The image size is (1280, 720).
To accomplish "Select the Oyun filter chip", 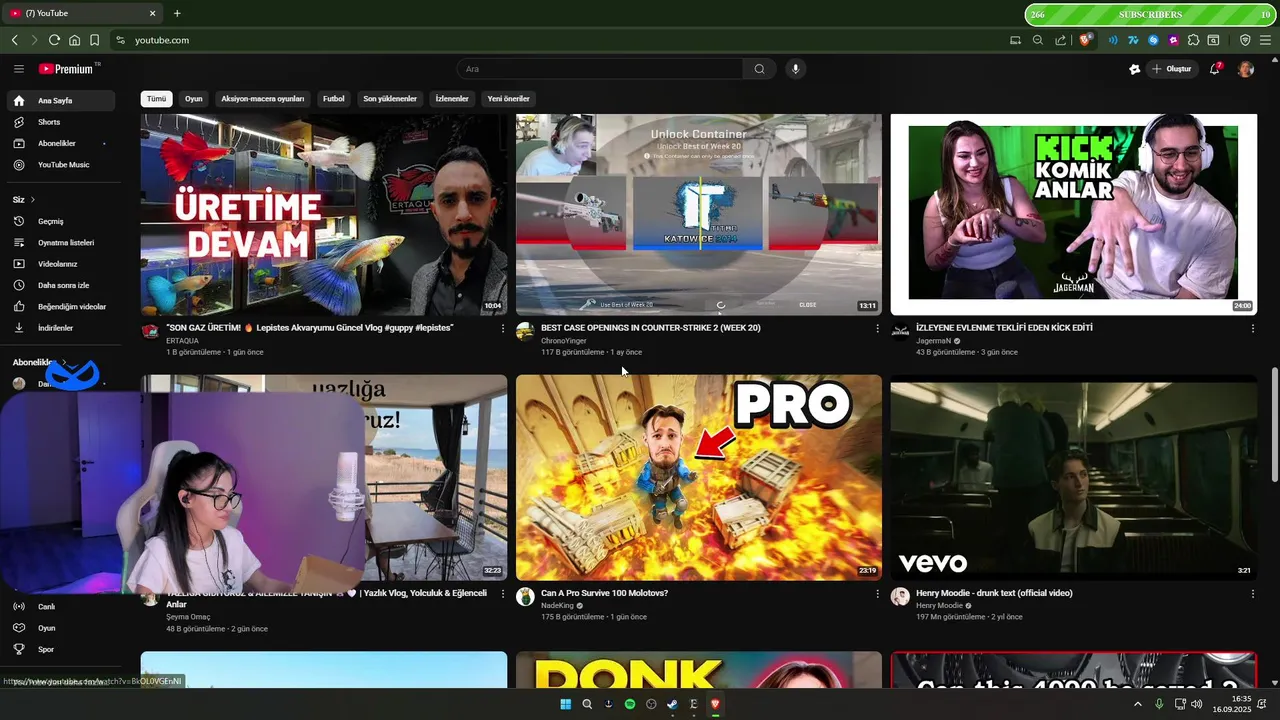I will (194, 99).
